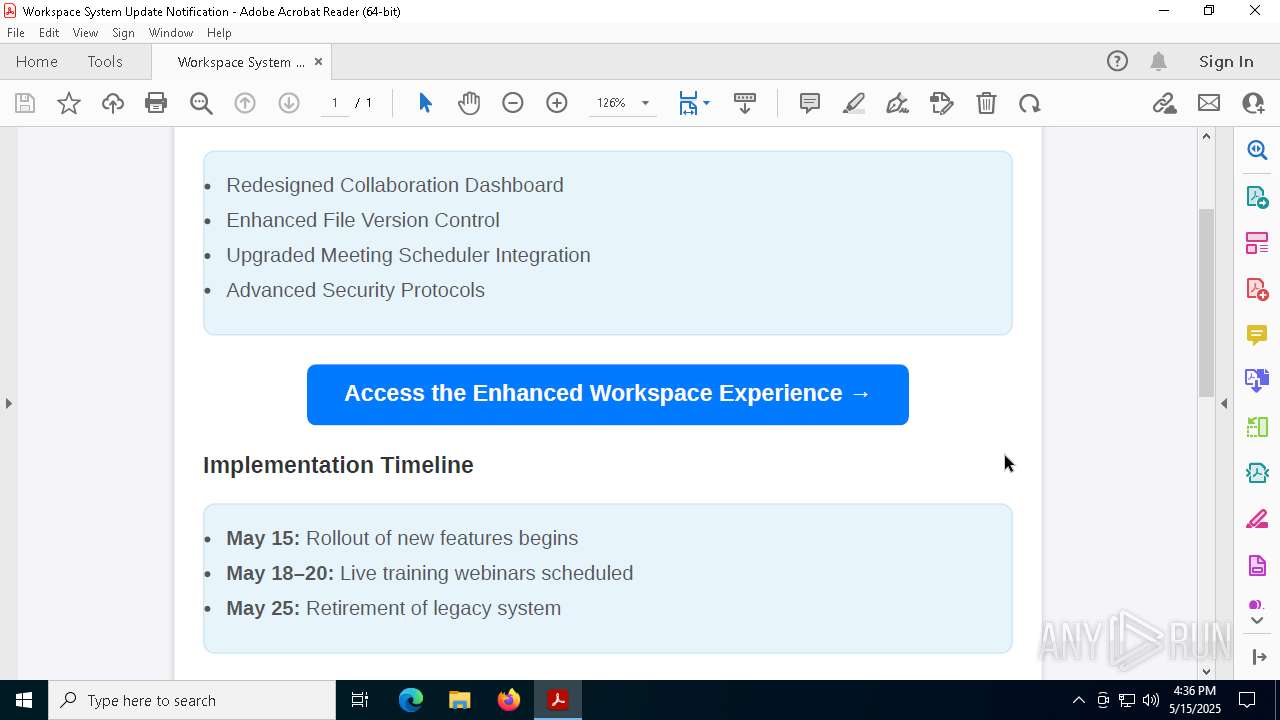
Task: Open the Window menu
Action: pos(170,33)
